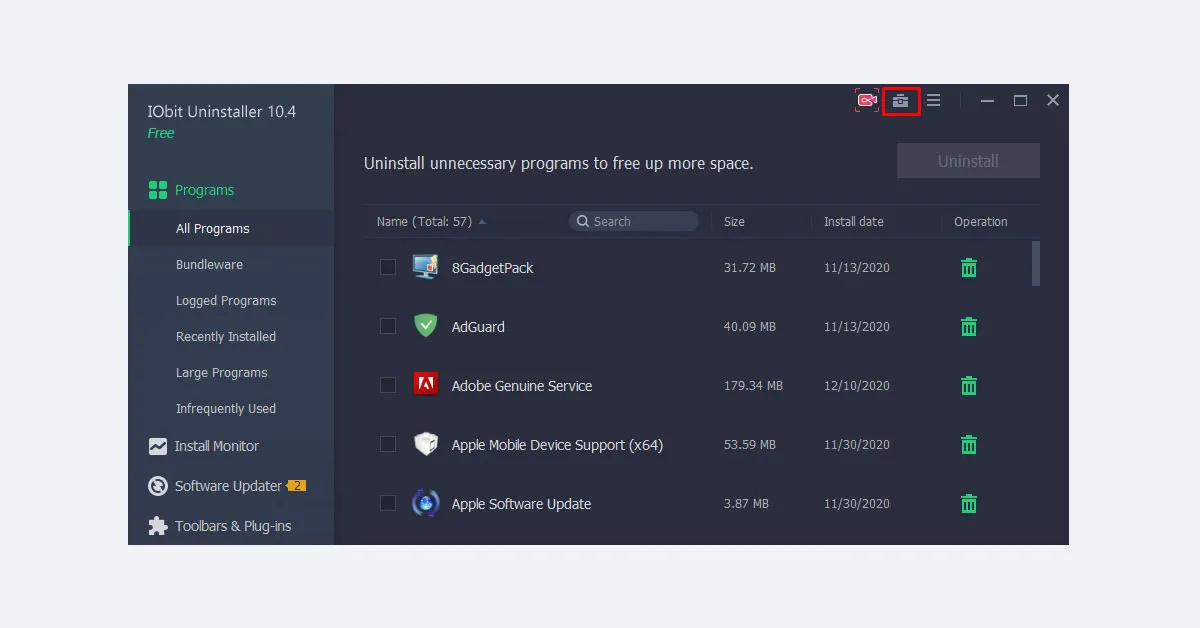Select Apple Mobile Device Support (x64) text
1200x628 pixels.
pyautogui.click(x=557, y=445)
